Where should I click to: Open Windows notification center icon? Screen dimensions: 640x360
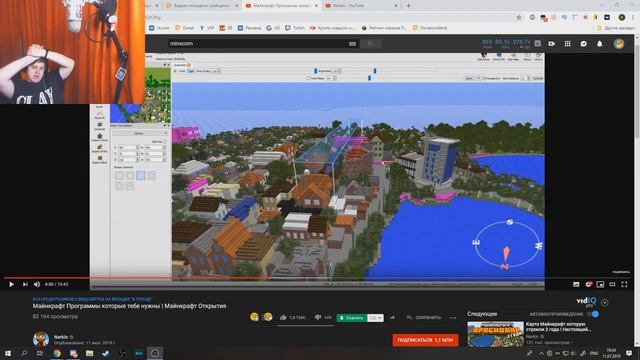coord(629,353)
